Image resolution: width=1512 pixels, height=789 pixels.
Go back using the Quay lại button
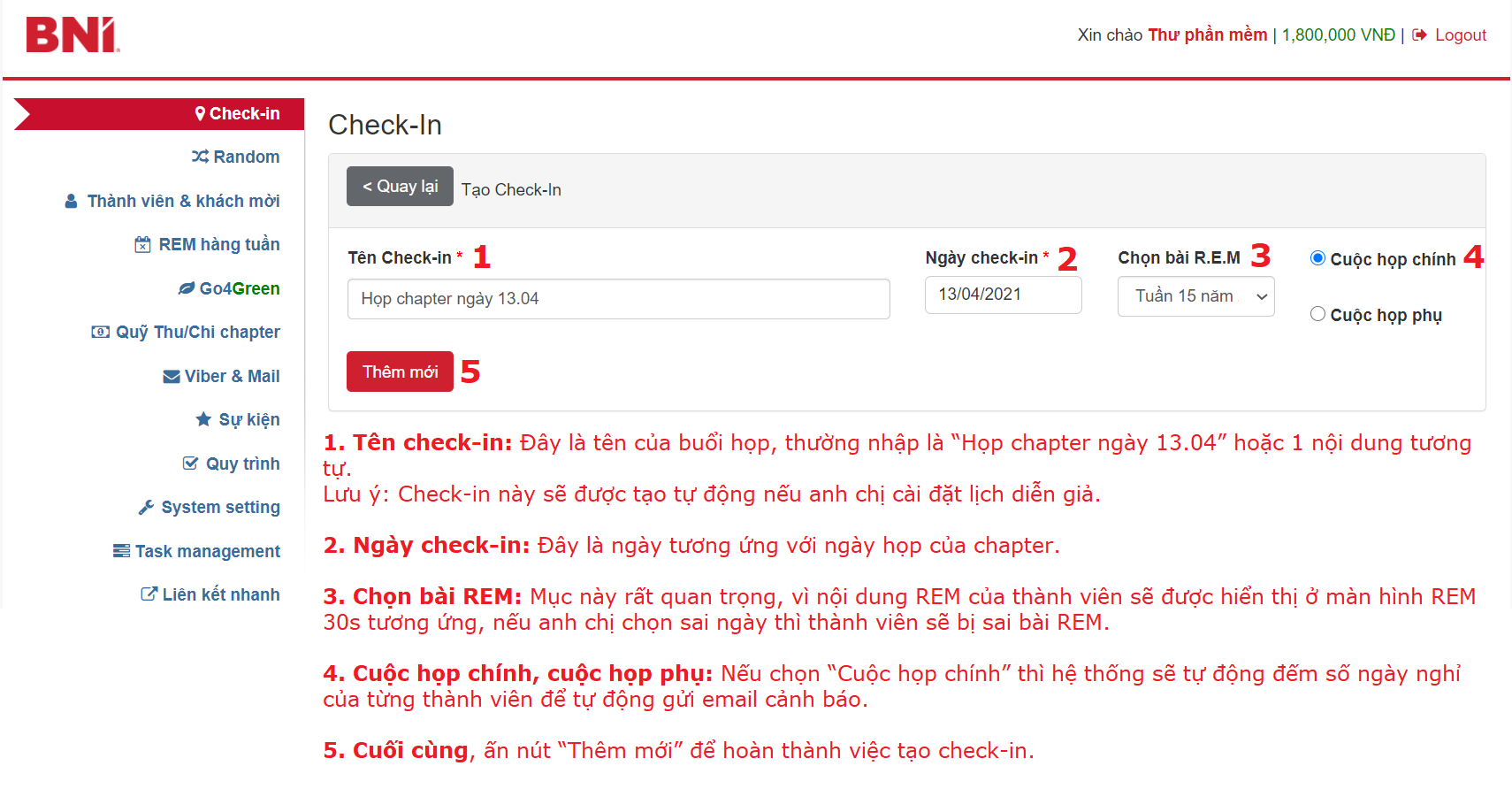(400, 187)
